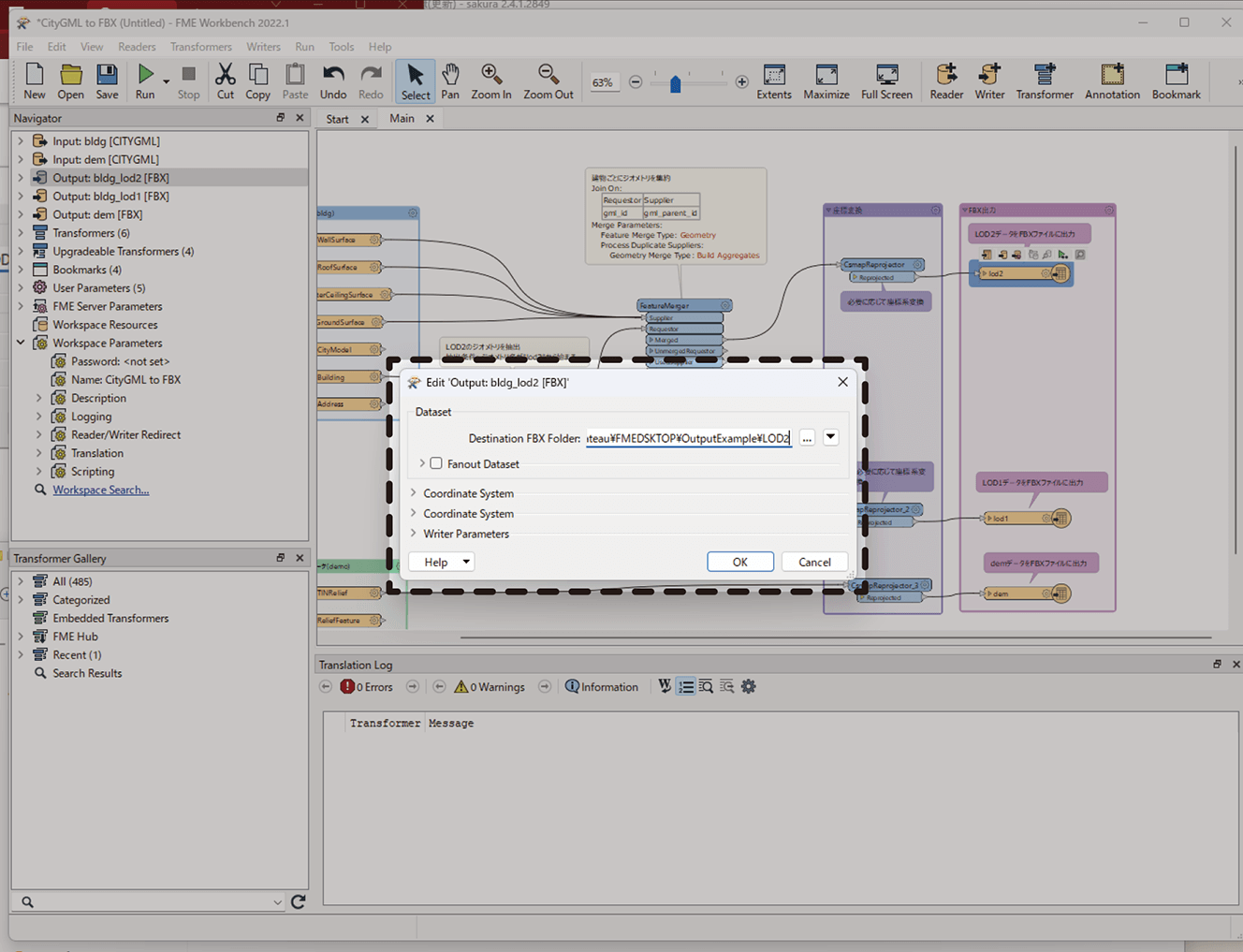Image resolution: width=1243 pixels, height=952 pixels.
Task: Close the Edit Output dialog with X
Action: tap(842, 382)
